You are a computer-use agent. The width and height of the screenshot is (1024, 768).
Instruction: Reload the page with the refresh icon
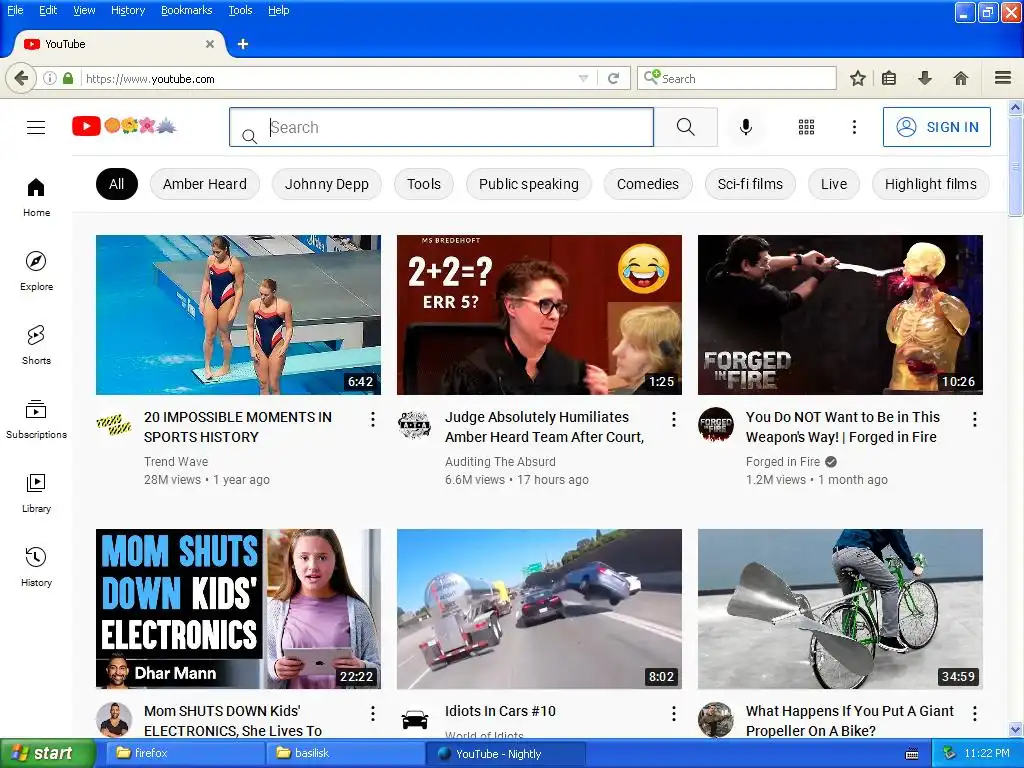point(613,78)
